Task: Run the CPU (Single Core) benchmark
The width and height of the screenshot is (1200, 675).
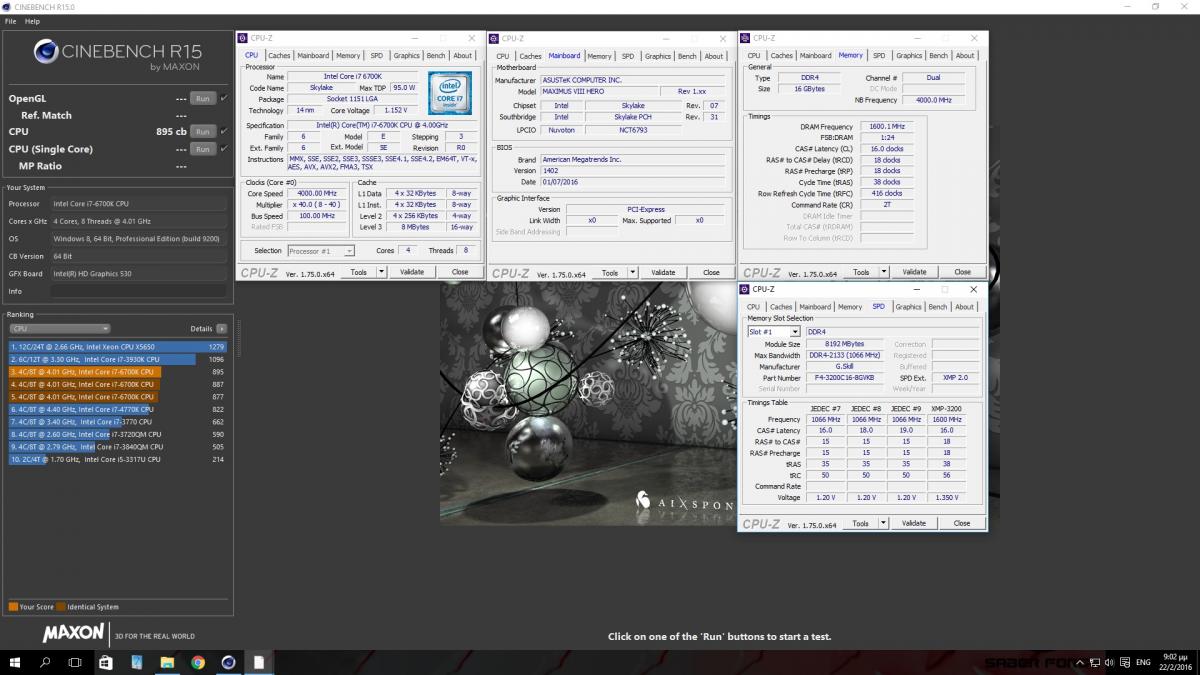Action: click(202, 149)
